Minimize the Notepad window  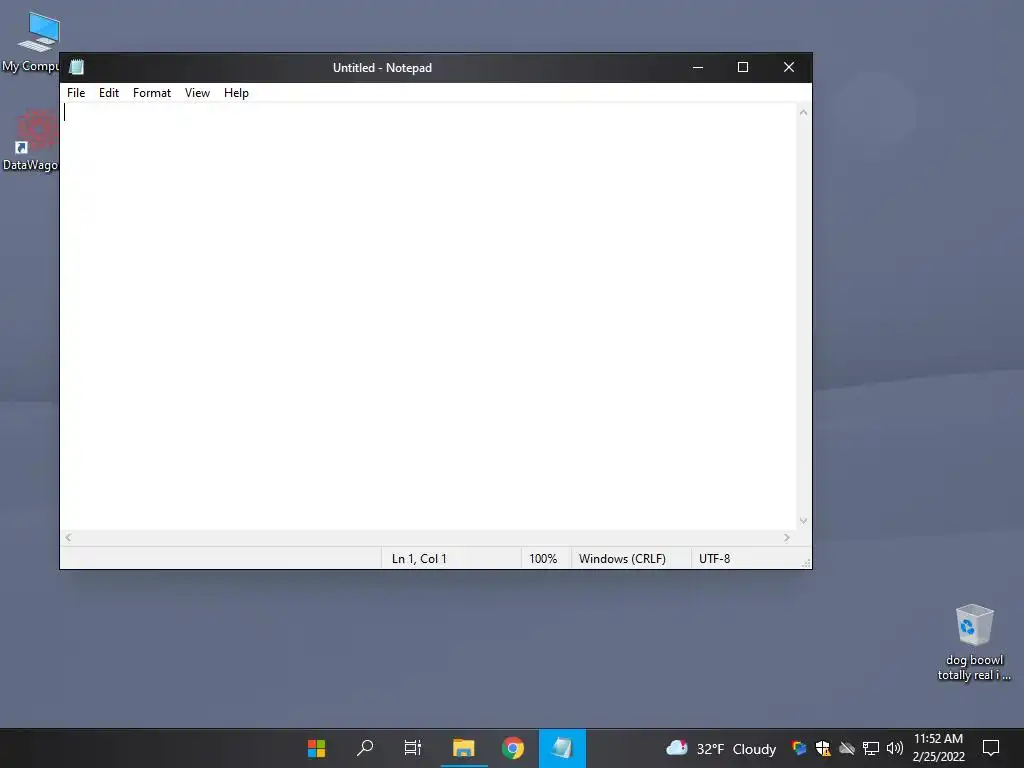[697, 67]
